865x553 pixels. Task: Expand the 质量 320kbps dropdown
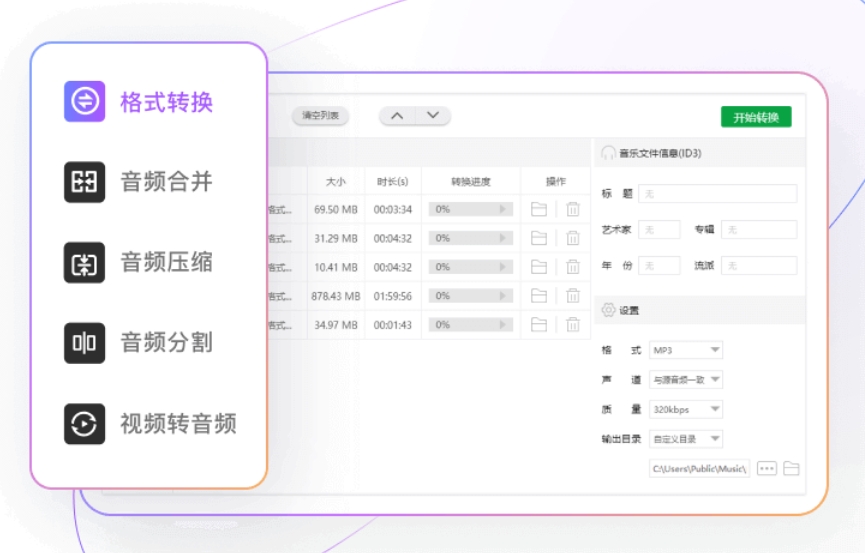[686, 409]
